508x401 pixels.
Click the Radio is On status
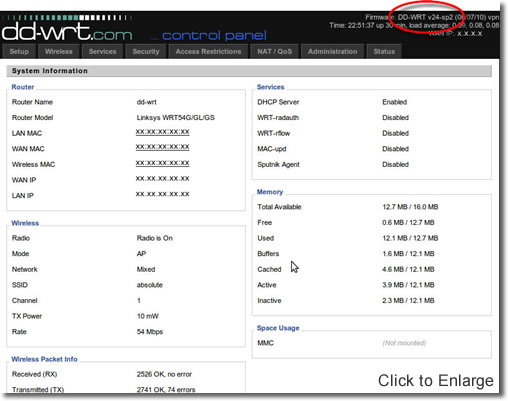pos(155,238)
